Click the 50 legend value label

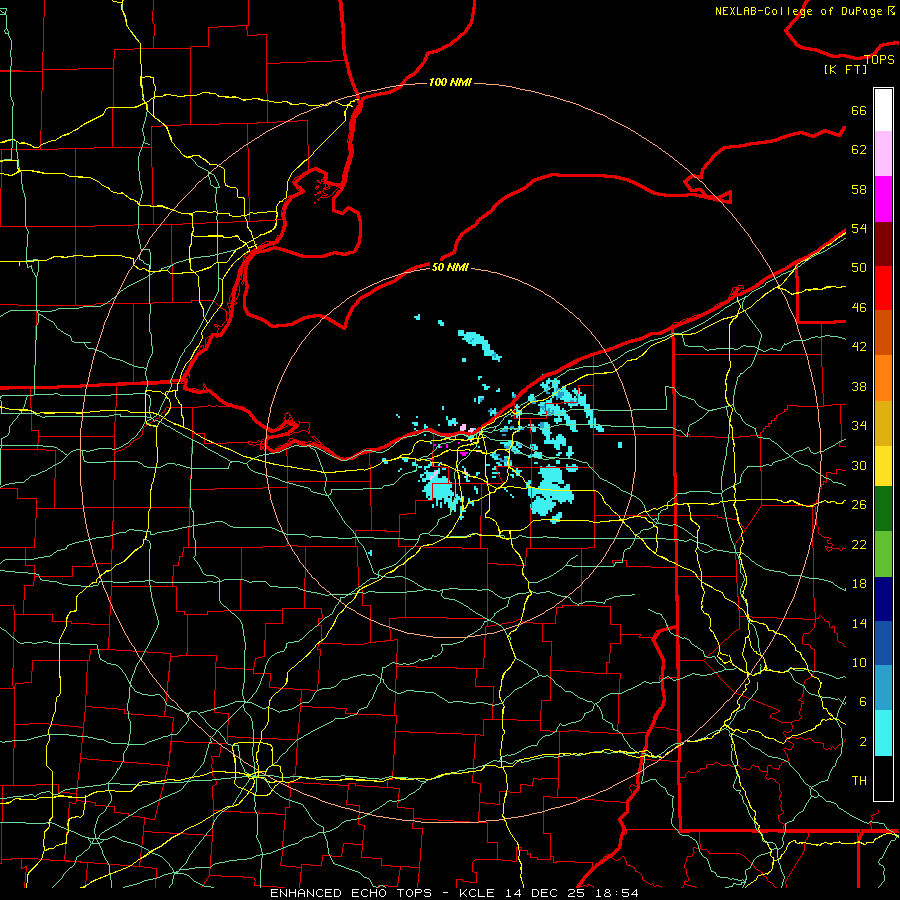(859, 267)
